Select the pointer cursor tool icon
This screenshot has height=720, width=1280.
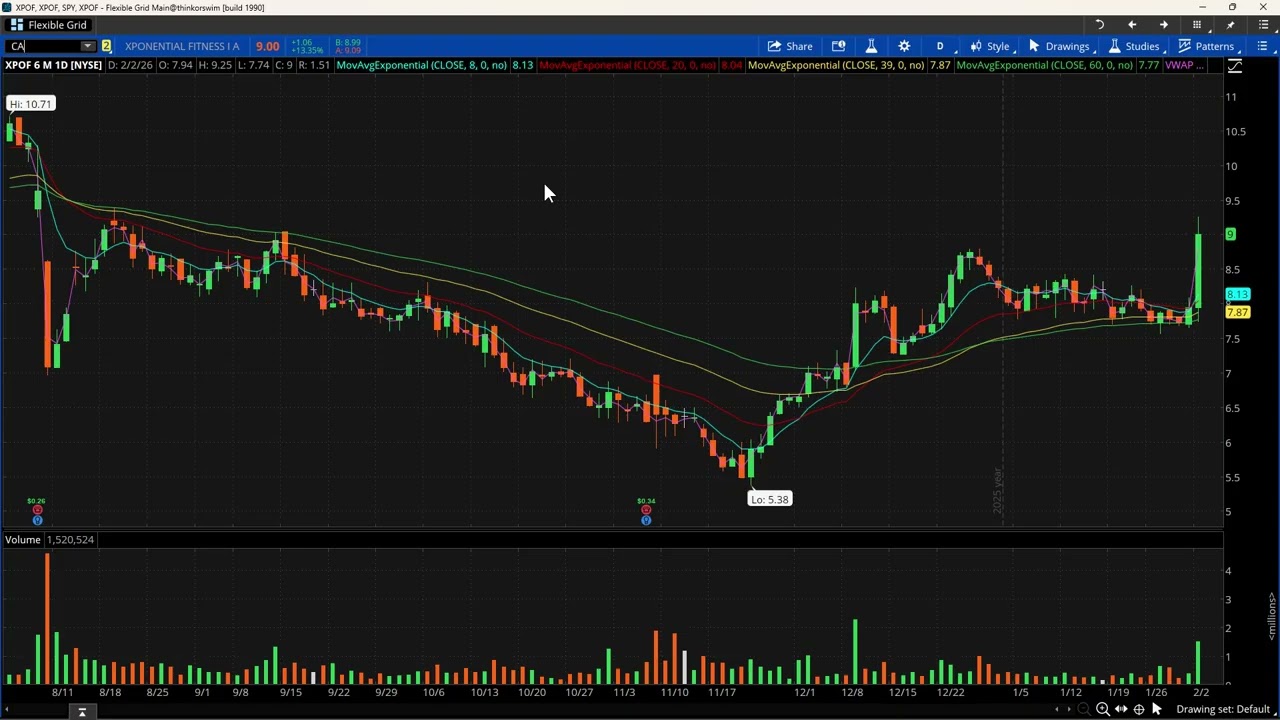1157,710
